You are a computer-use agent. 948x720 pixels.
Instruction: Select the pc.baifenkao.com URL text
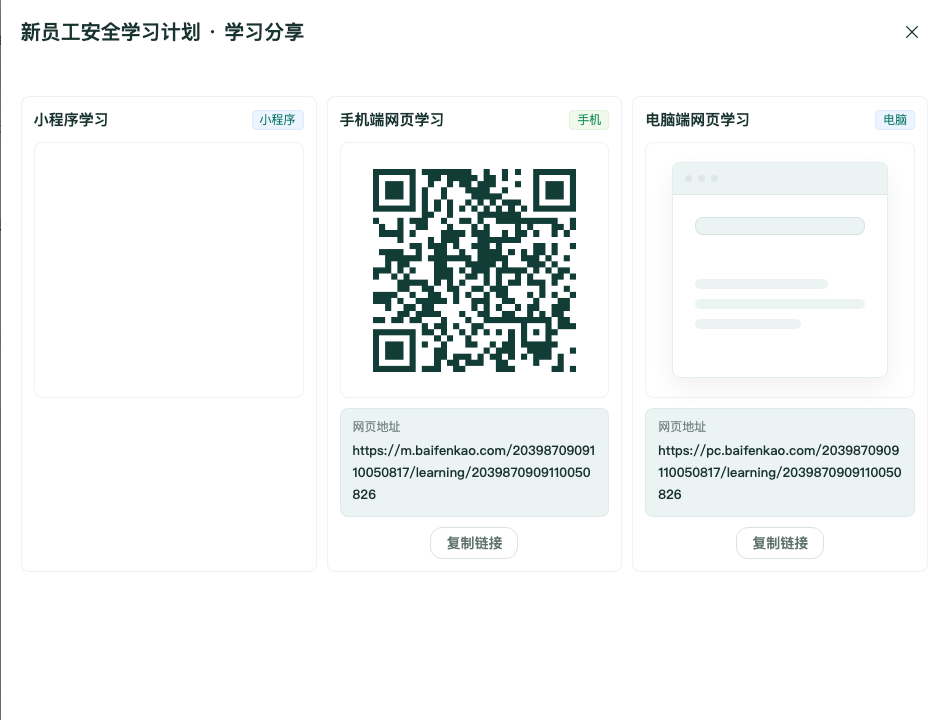[x=780, y=472]
